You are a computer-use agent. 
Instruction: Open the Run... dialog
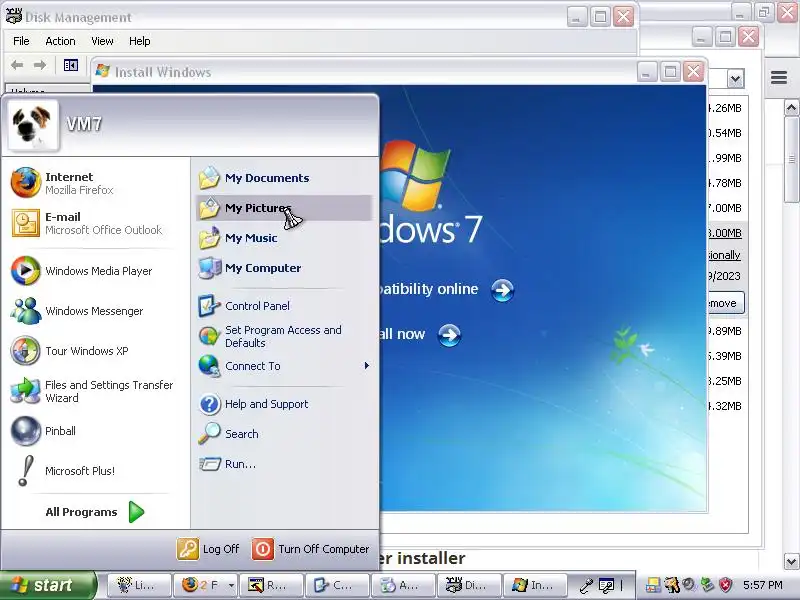284,464
